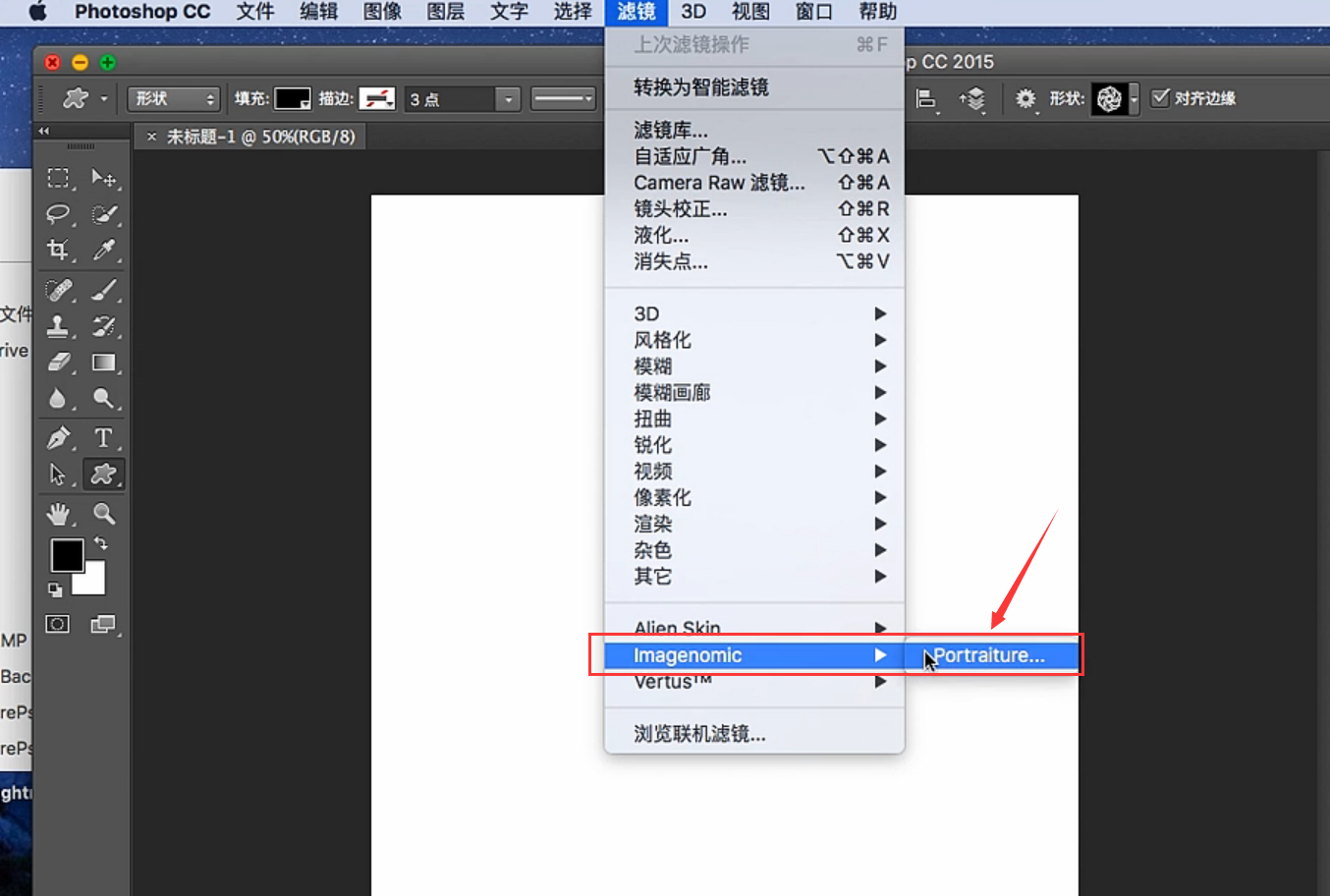Open the Apple menu
This screenshot has width=1330, height=896.
coord(37,12)
